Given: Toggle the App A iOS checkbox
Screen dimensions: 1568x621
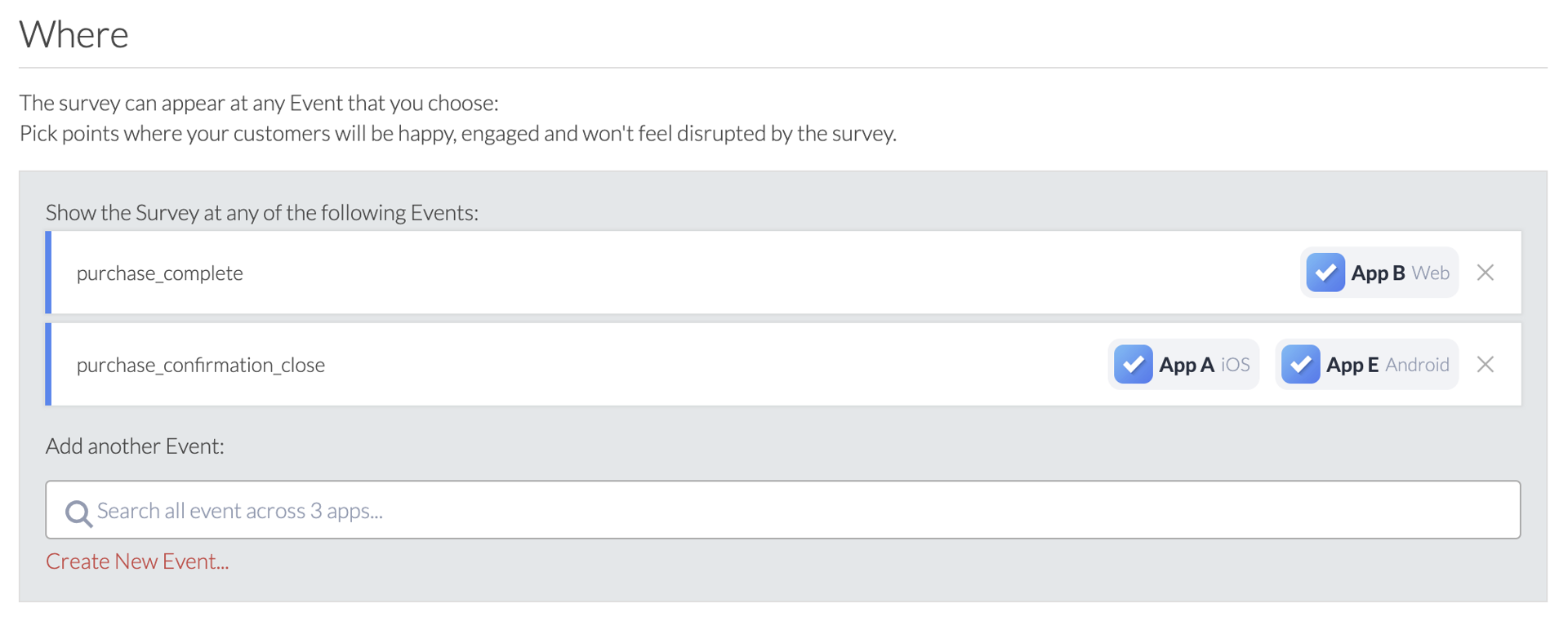Looking at the screenshot, I should click(x=1133, y=364).
